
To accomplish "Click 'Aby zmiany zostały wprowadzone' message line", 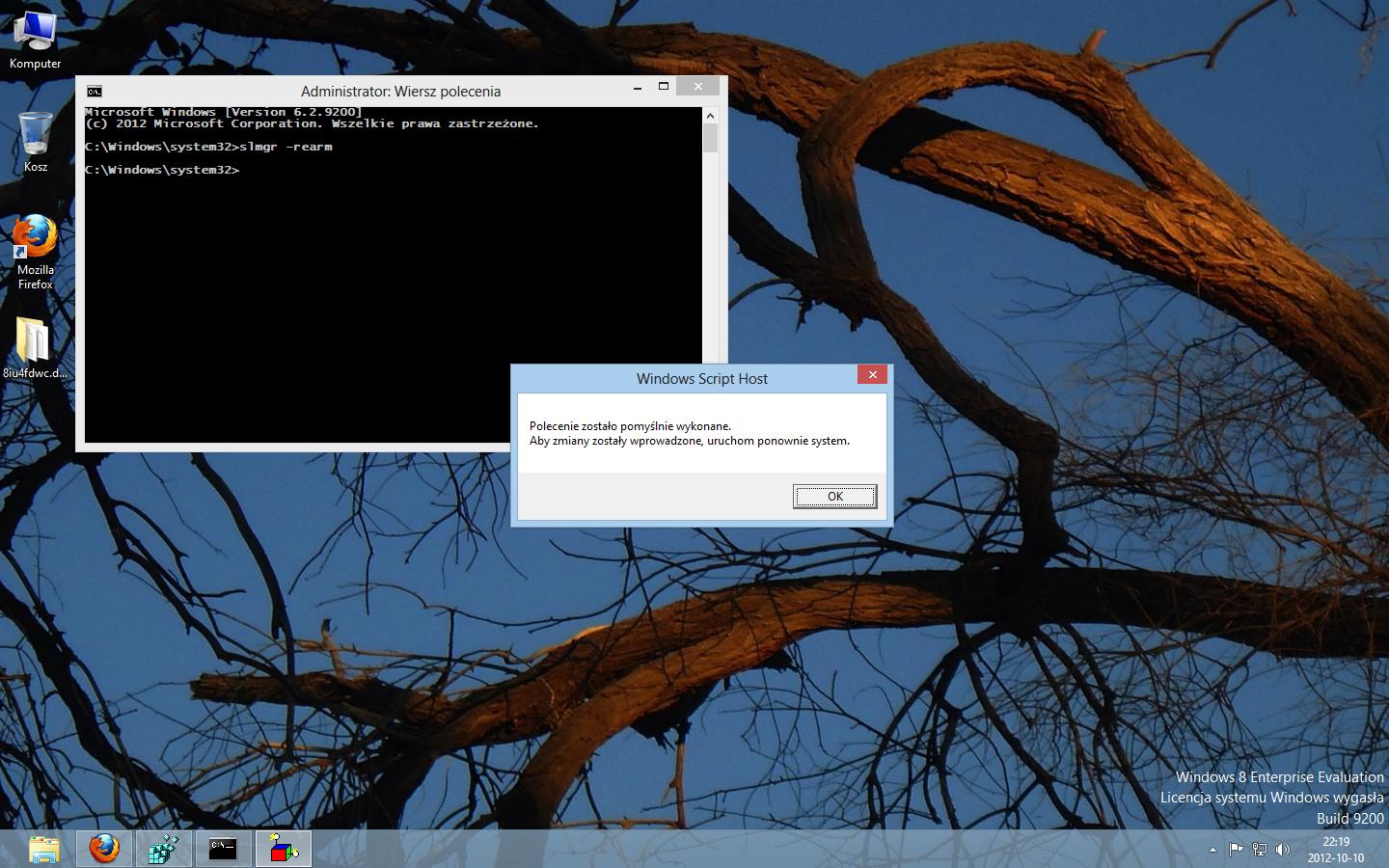I will [x=690, y=441].
